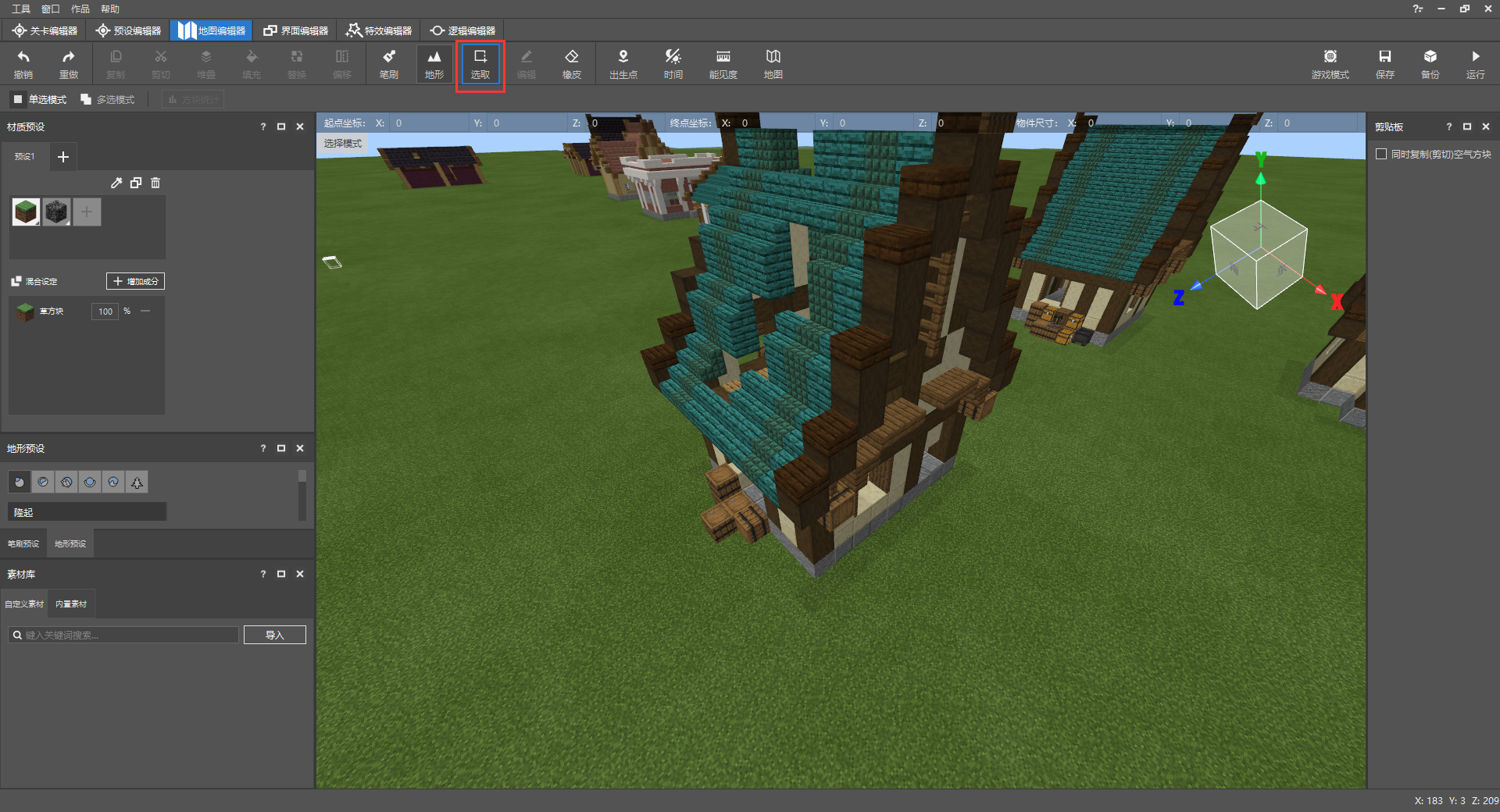Float the 地形预设 panel using its window icon
1500x812 pixels.
pos(281,448)
